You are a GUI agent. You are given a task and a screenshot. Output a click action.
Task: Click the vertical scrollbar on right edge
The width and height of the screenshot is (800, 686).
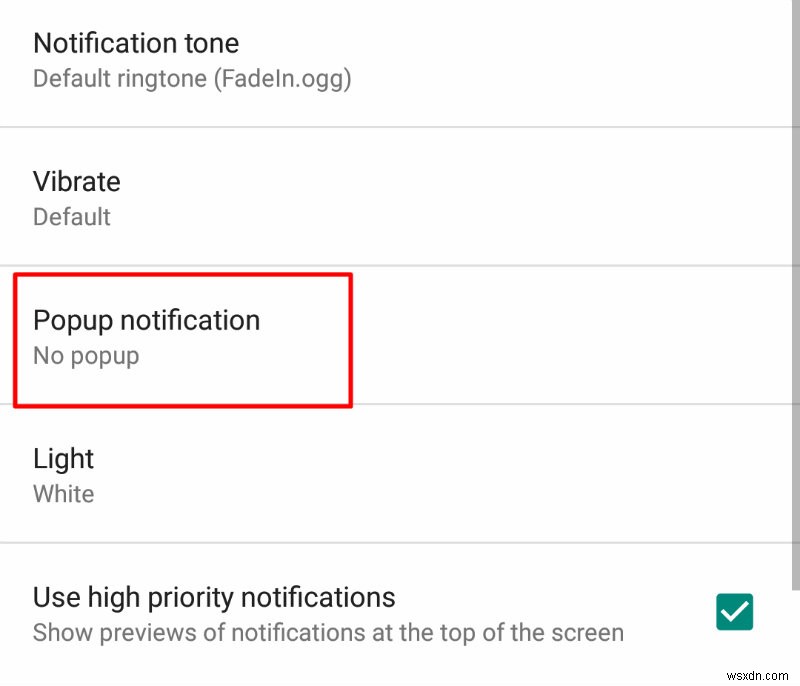coord(796,295)
